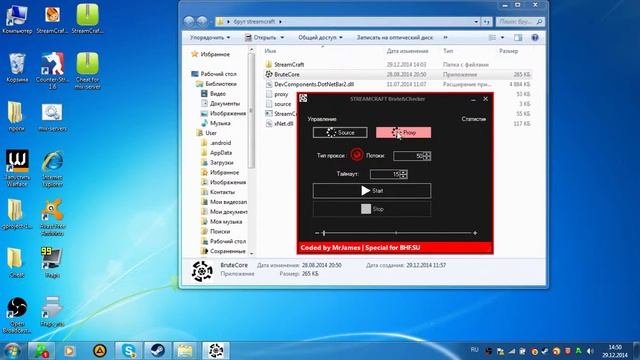Minimize the STREAMCRAFT BruteChecker window
The width and height of the screenshot is (640, 360).
pyautogui.click(x=473, y=99)
